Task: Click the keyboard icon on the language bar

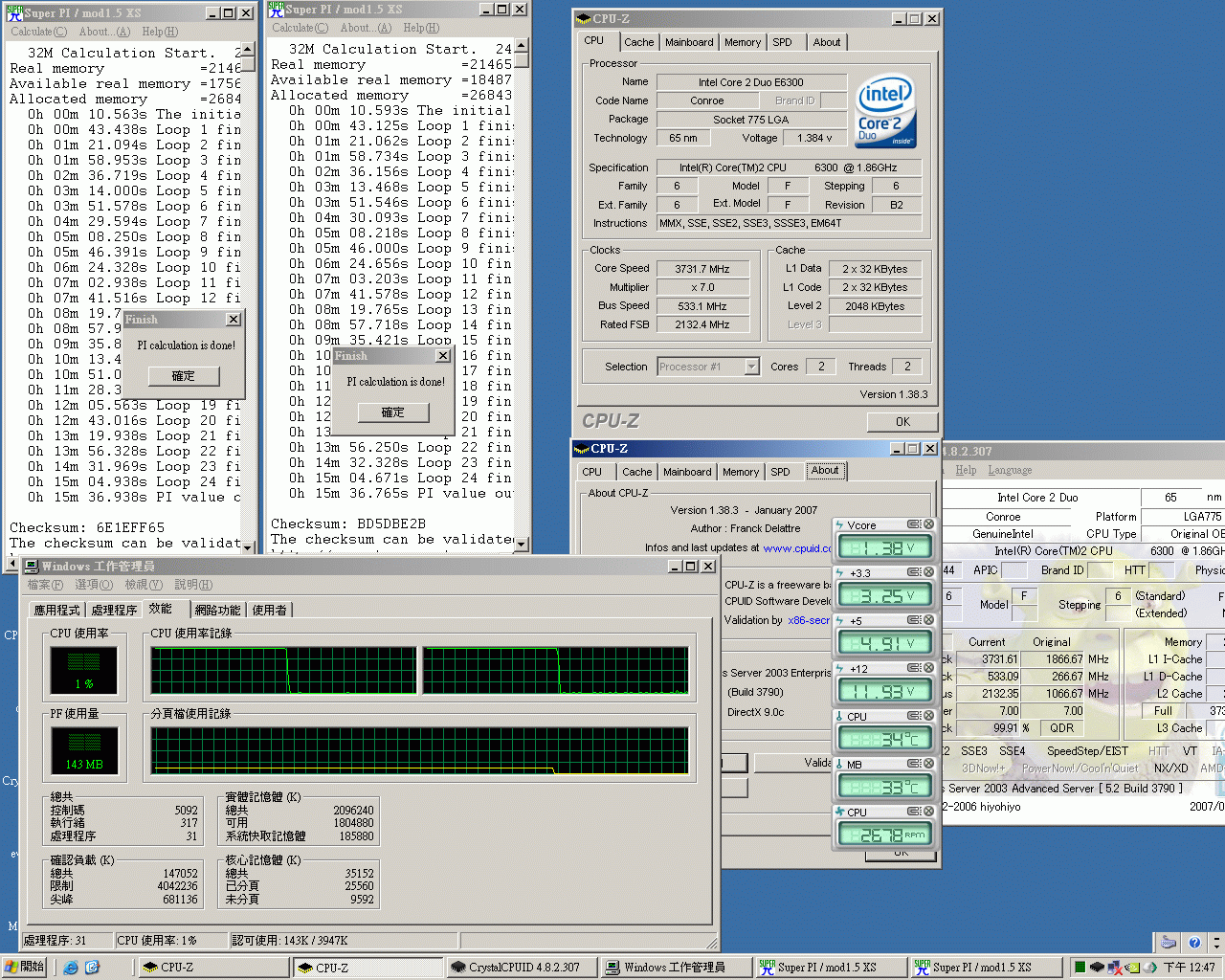Action: coord(1169,942)
